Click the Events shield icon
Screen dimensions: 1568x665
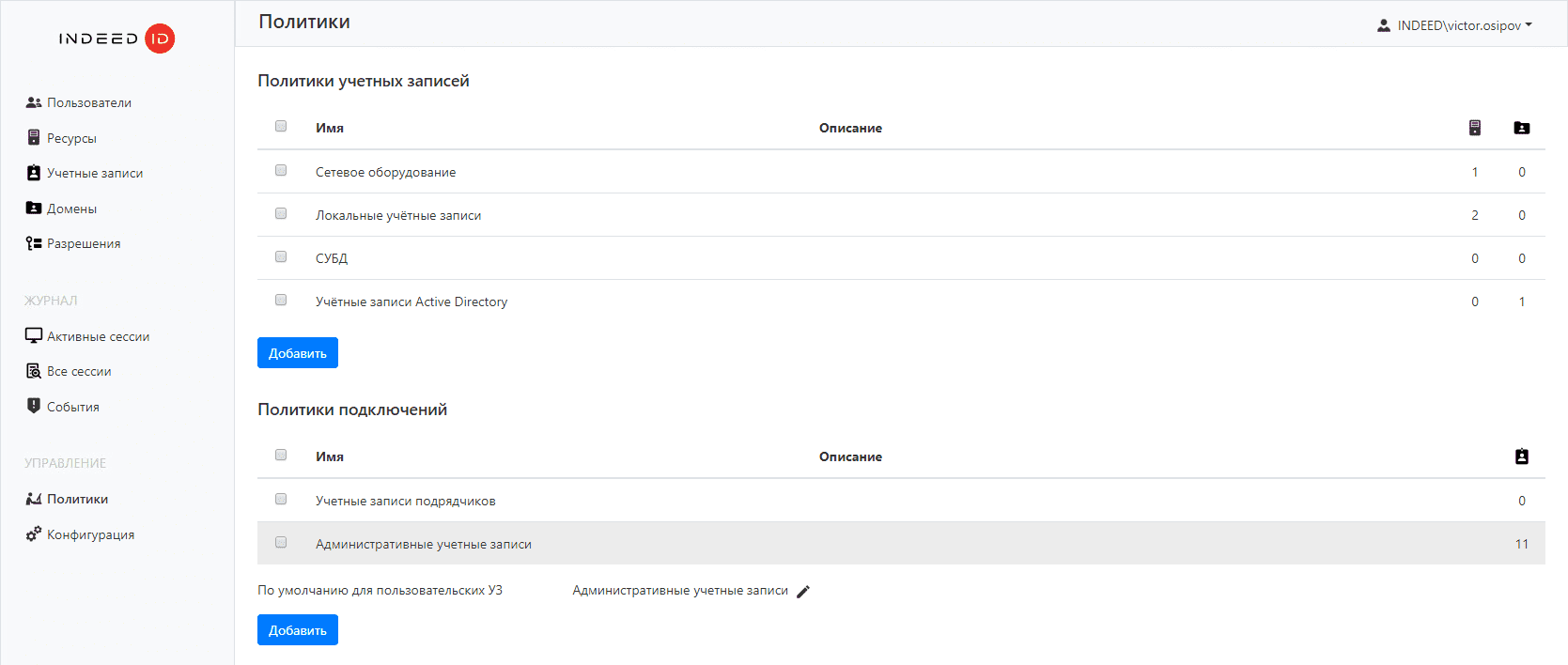point(34,406)
